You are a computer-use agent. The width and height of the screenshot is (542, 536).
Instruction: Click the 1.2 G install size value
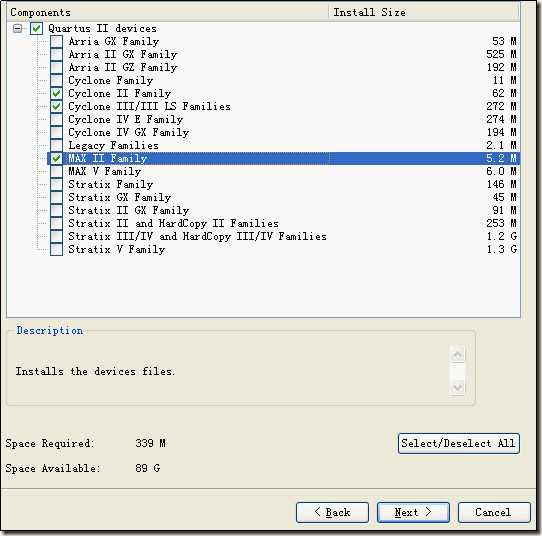coord(502,237)
